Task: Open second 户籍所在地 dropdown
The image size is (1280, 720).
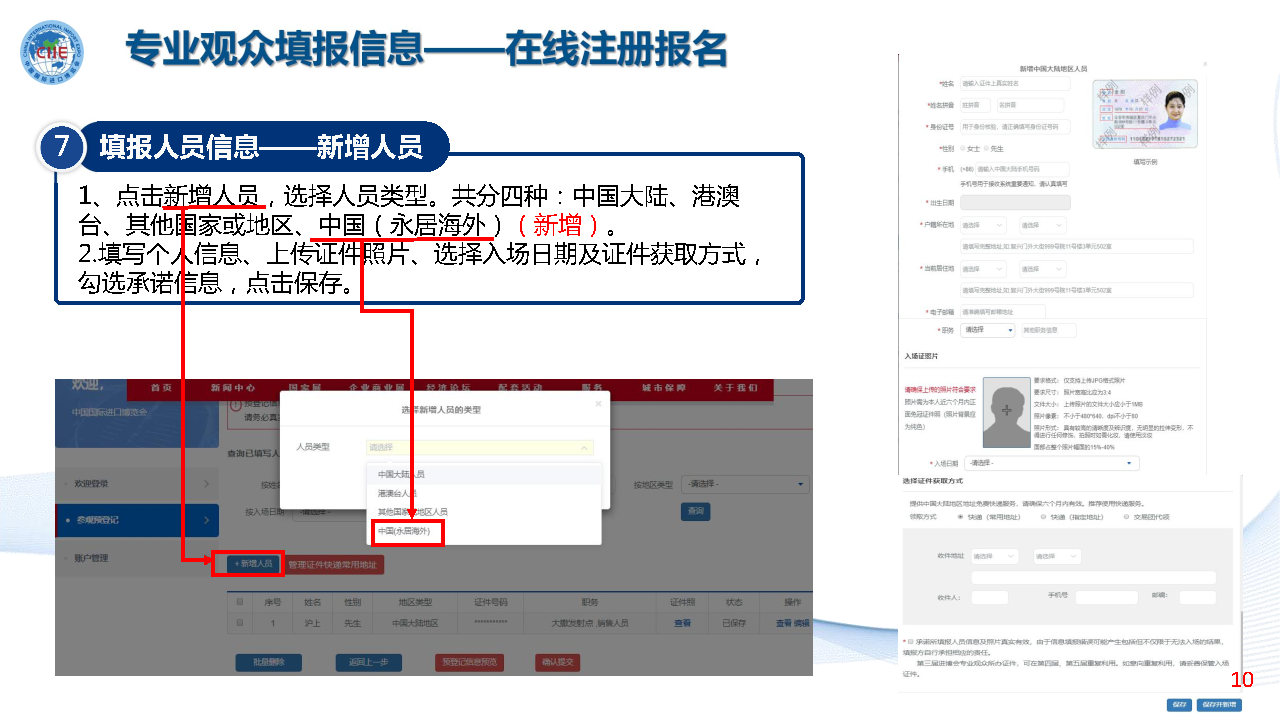Action: point(1042,226)
